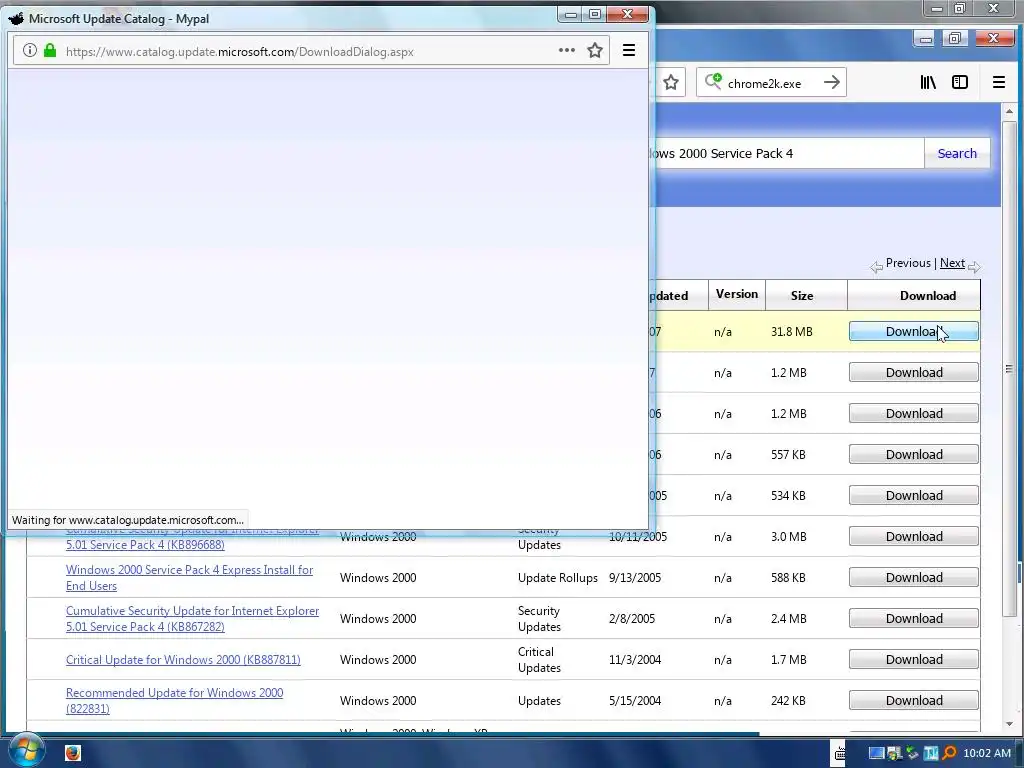Click the Windows Start orb
This screenshot has width=1024, height=768.
click(26, 751)
